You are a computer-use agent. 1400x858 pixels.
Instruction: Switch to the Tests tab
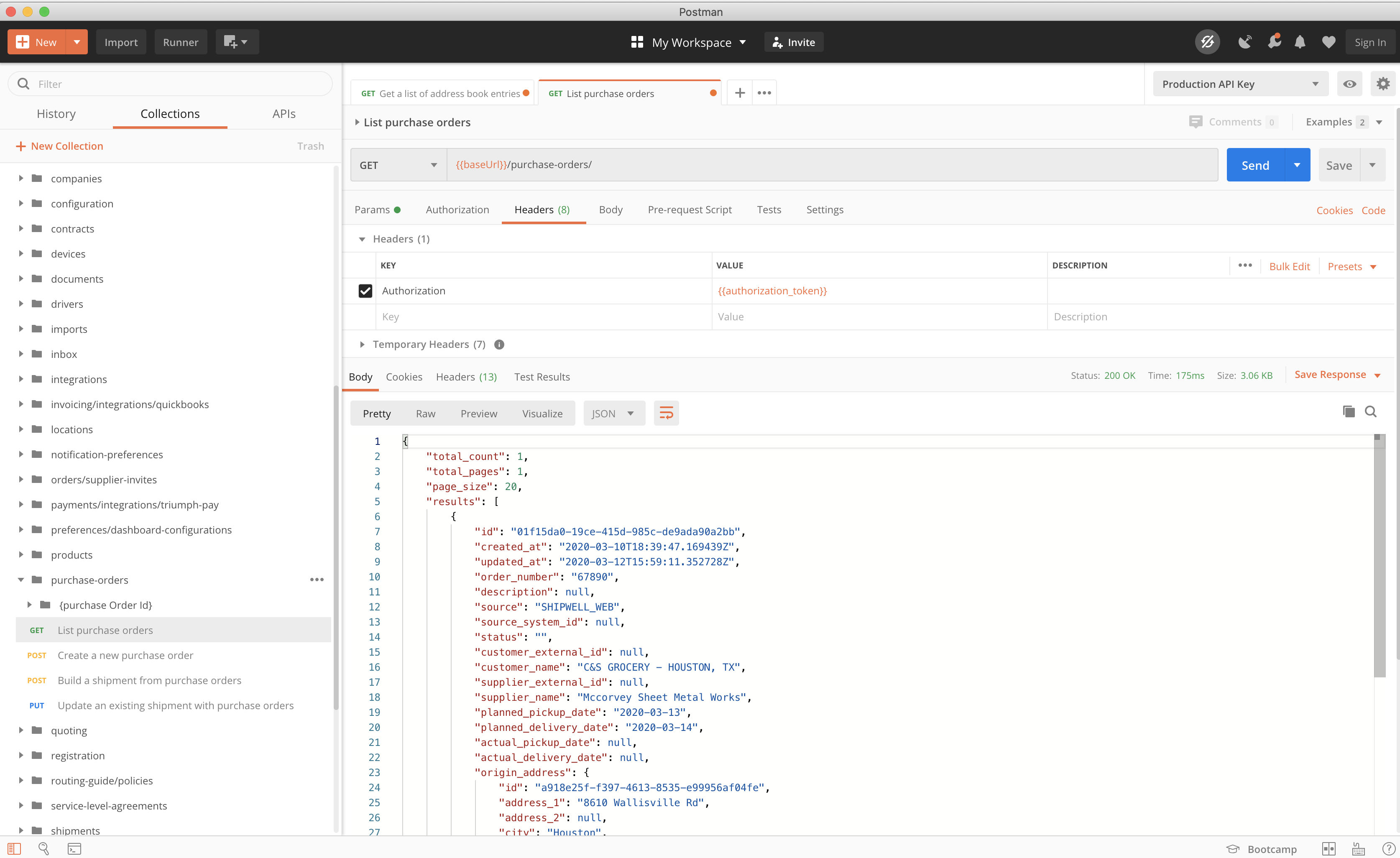(x=769, y=209)
